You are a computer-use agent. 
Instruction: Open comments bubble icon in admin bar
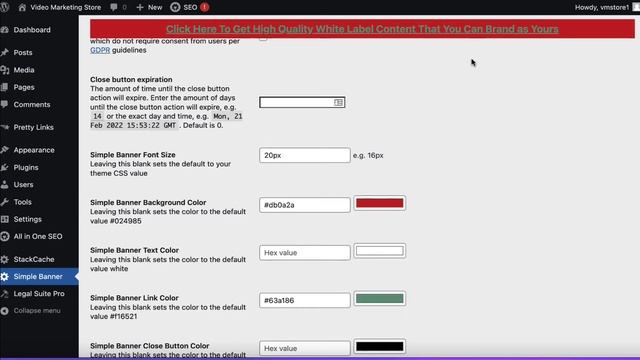pyautogui.click(x=114, y=7)
